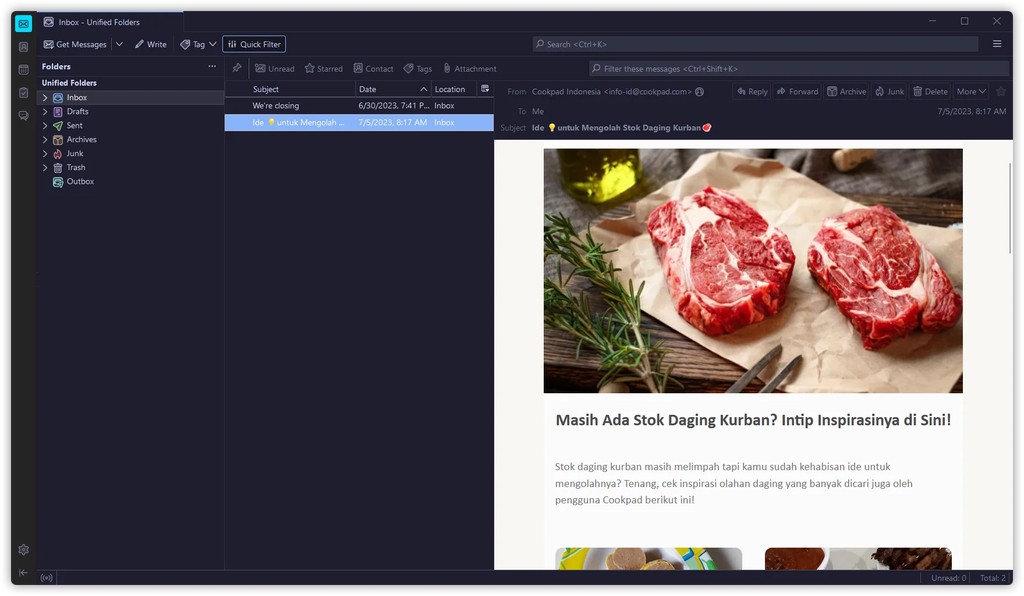Viewport: 1024px width, 596px height.
Task: Open the Calendar space icon
Action: pos(23,70)
